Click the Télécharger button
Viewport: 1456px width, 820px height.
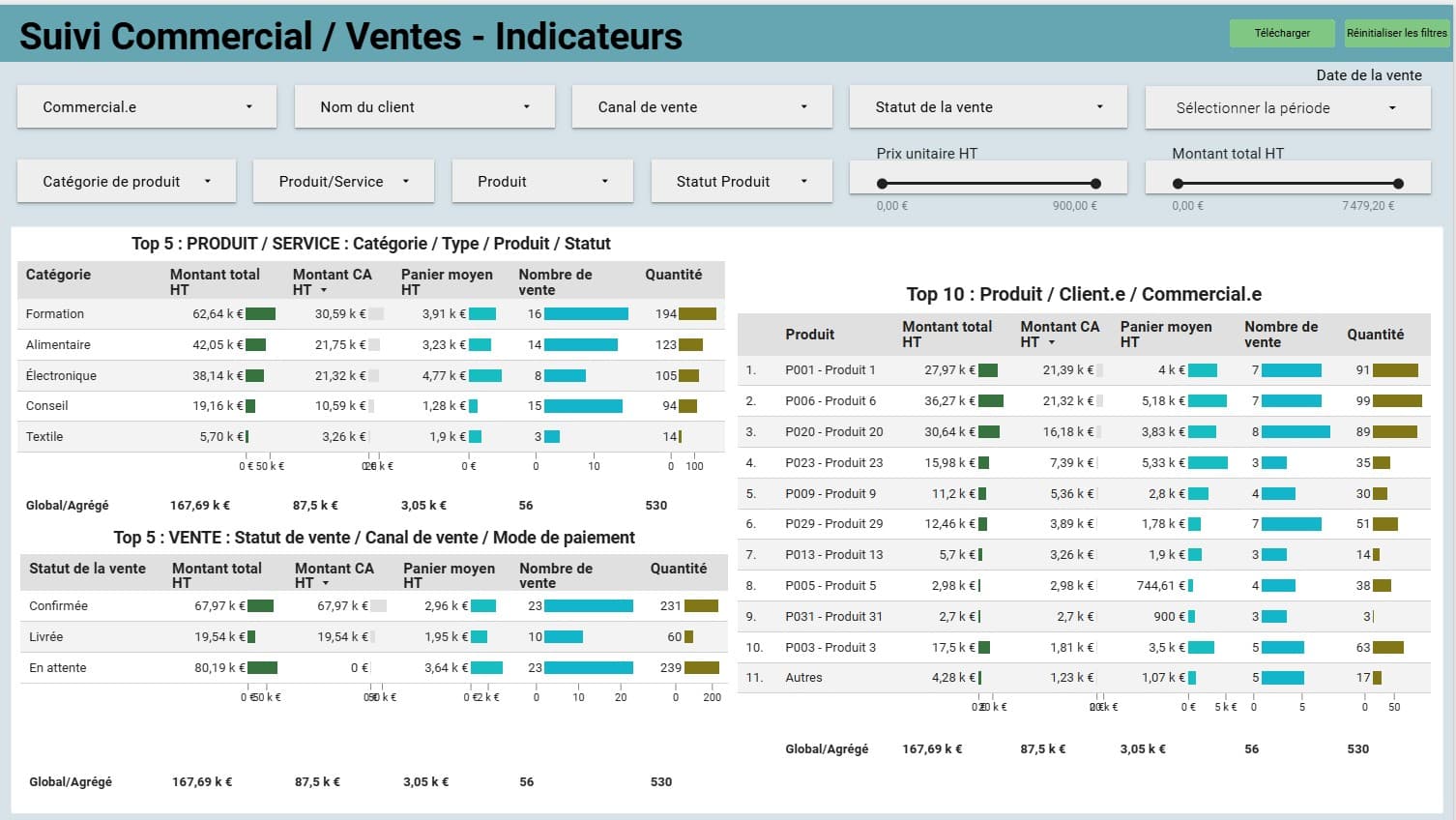[1282, 33]
